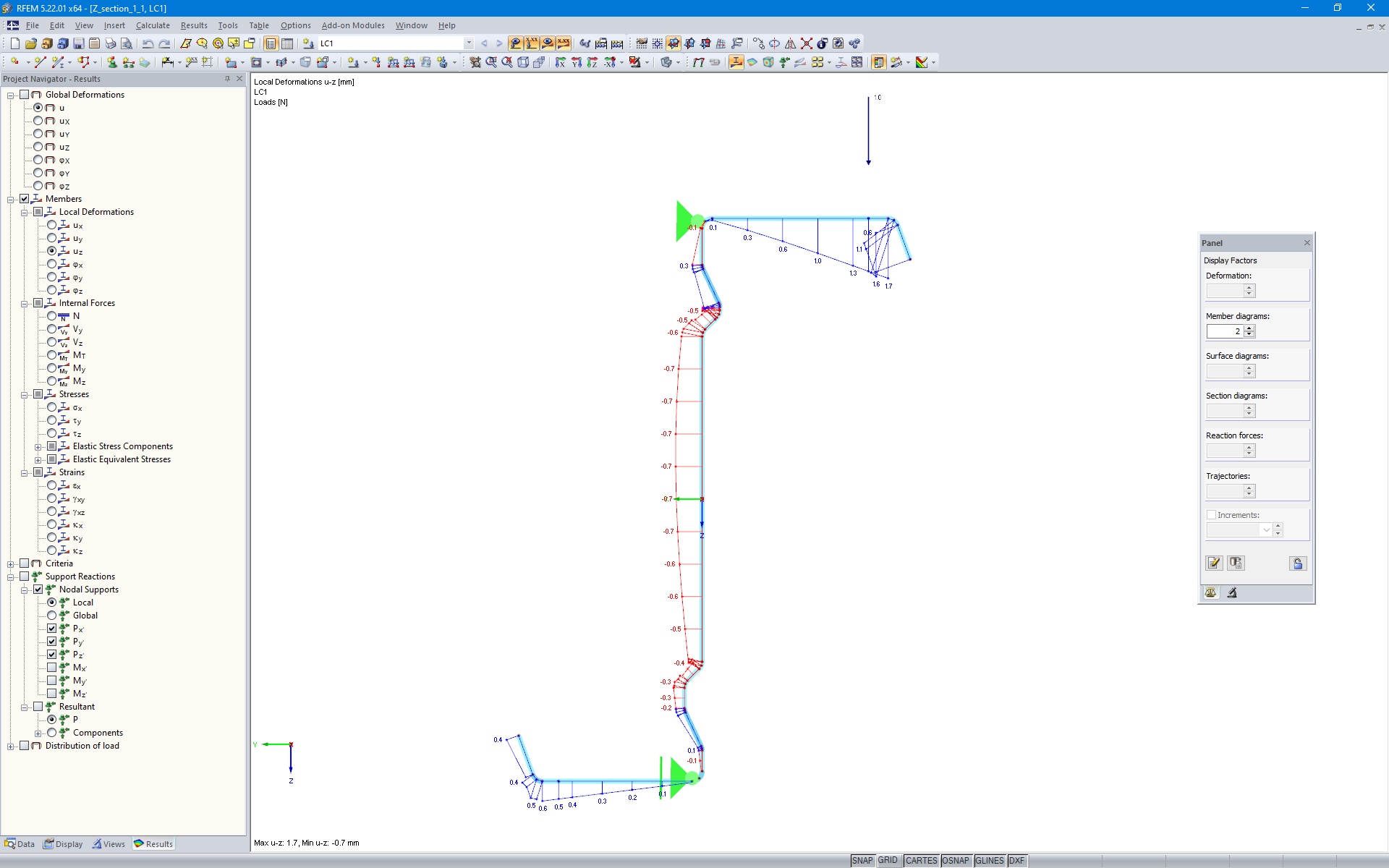1389x868 pixels.
Task: Select the ux local deformation radio
Action: (x=52, y=225)
